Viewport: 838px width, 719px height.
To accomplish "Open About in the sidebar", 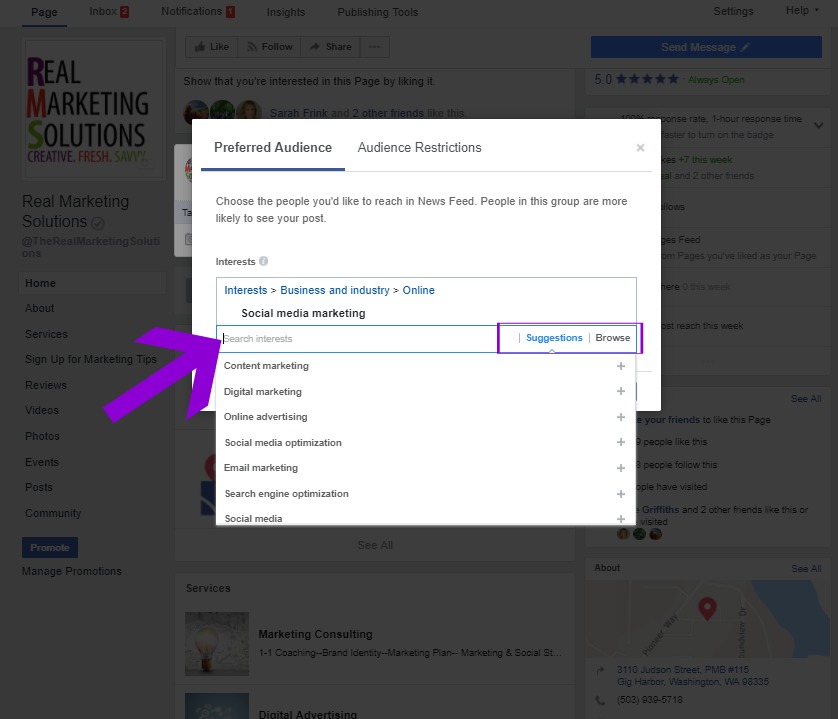I will (x=40, y=308).
